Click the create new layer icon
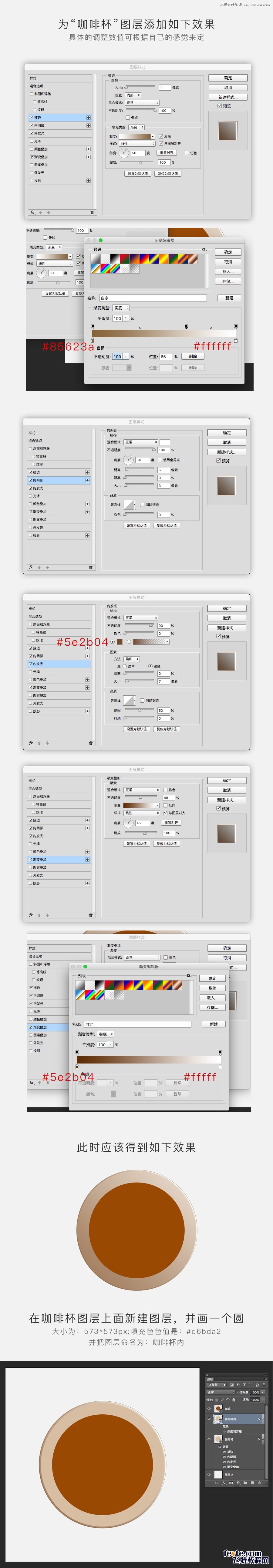 [x=252, y=1483]
